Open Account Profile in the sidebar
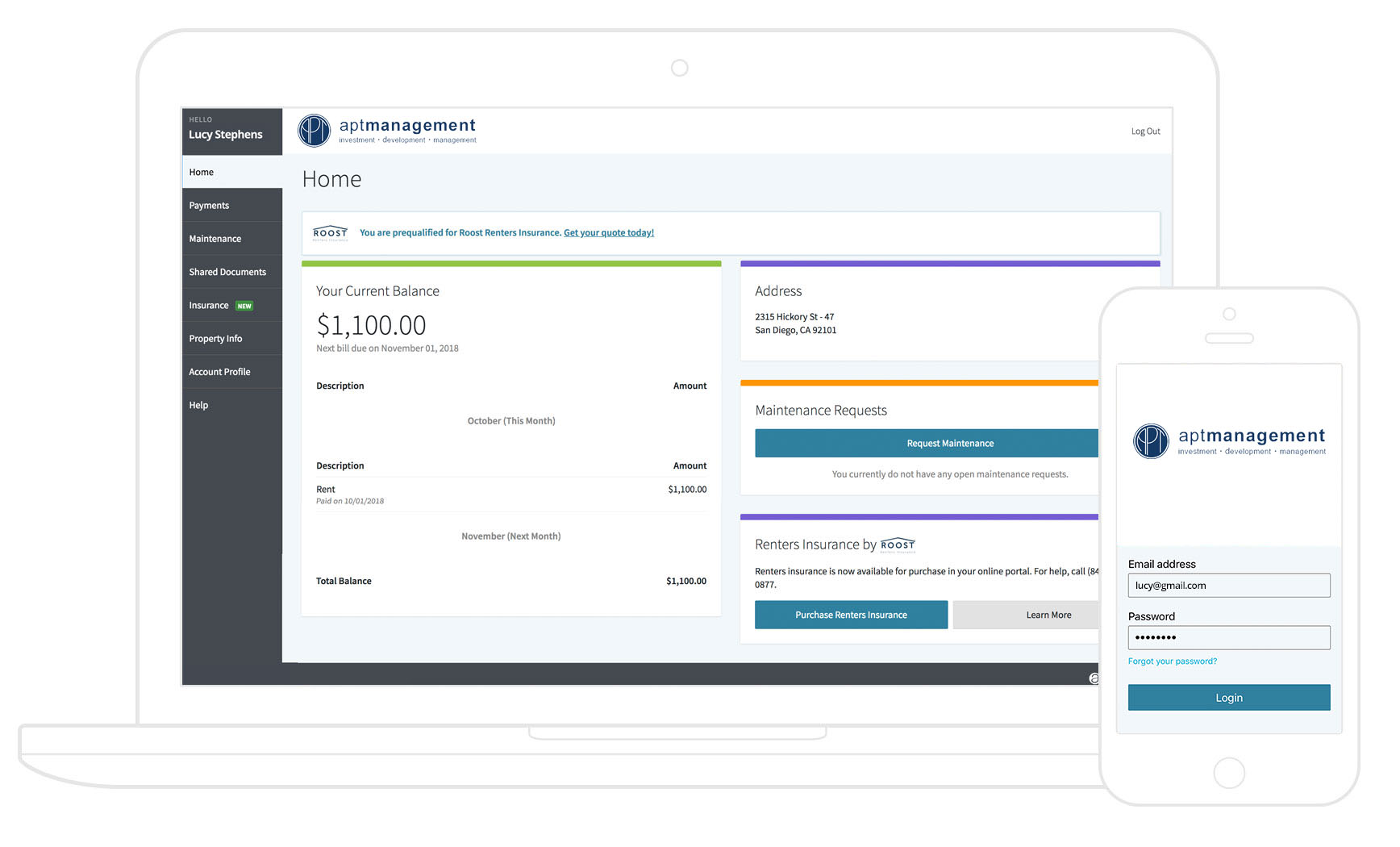 pos(219,372)
